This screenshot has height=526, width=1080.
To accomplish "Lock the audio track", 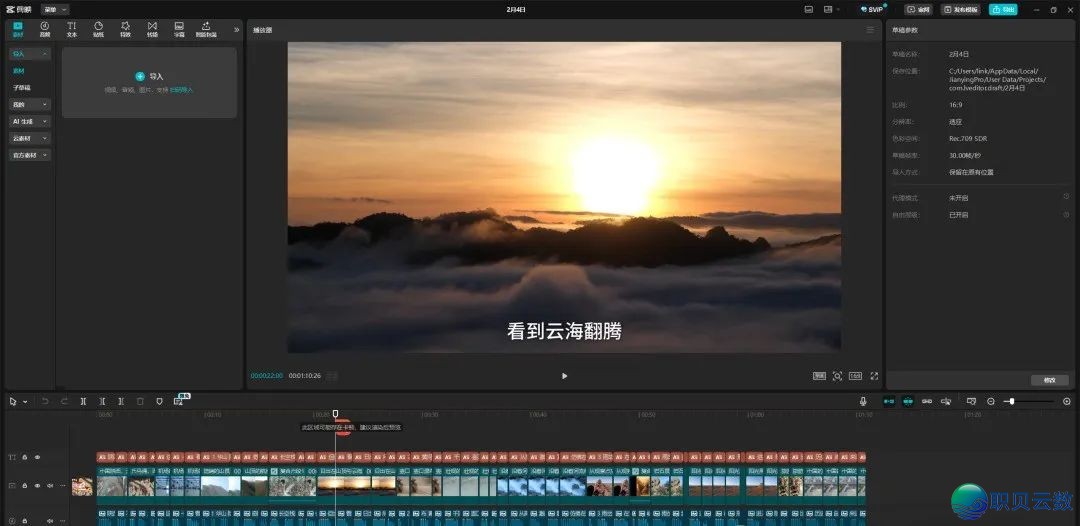I will coord(25,521).
